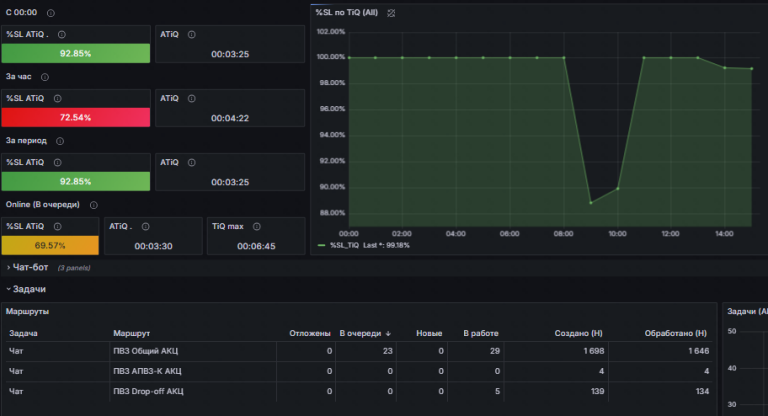768x416 pixels.
Task: Sort table by 'Отложены' column header
Action: (x=310, y=333)
